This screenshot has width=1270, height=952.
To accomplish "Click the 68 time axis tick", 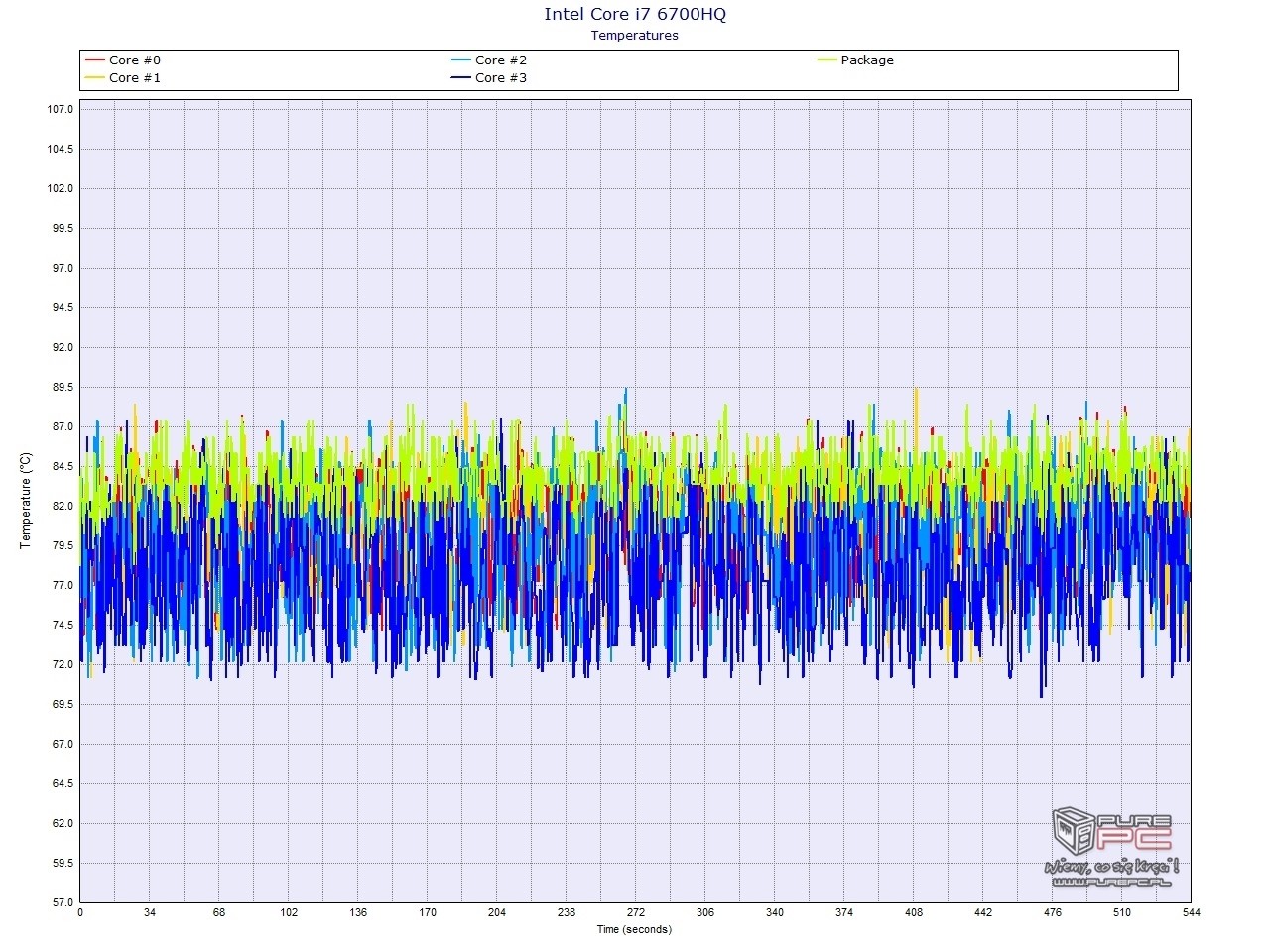I will coord(219,913).
